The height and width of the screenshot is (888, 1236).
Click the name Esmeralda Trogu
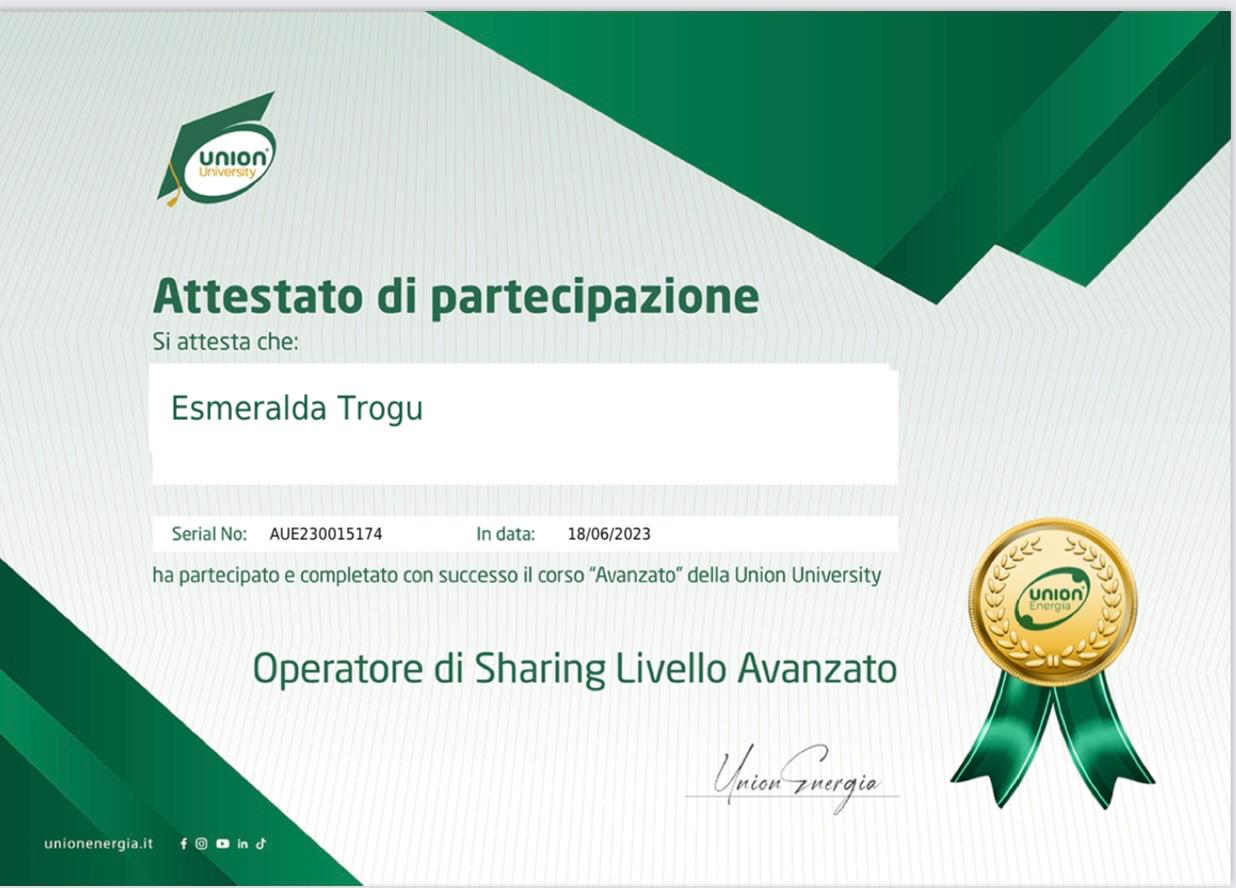(296, 408)
